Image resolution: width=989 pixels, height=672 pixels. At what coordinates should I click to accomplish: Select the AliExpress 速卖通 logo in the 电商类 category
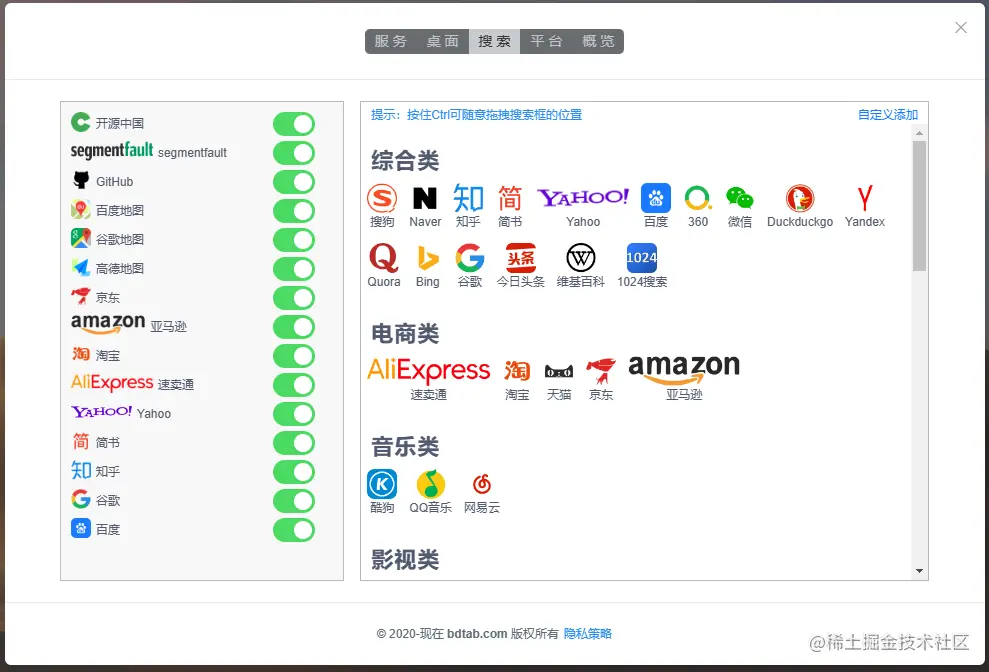(428, 370)
